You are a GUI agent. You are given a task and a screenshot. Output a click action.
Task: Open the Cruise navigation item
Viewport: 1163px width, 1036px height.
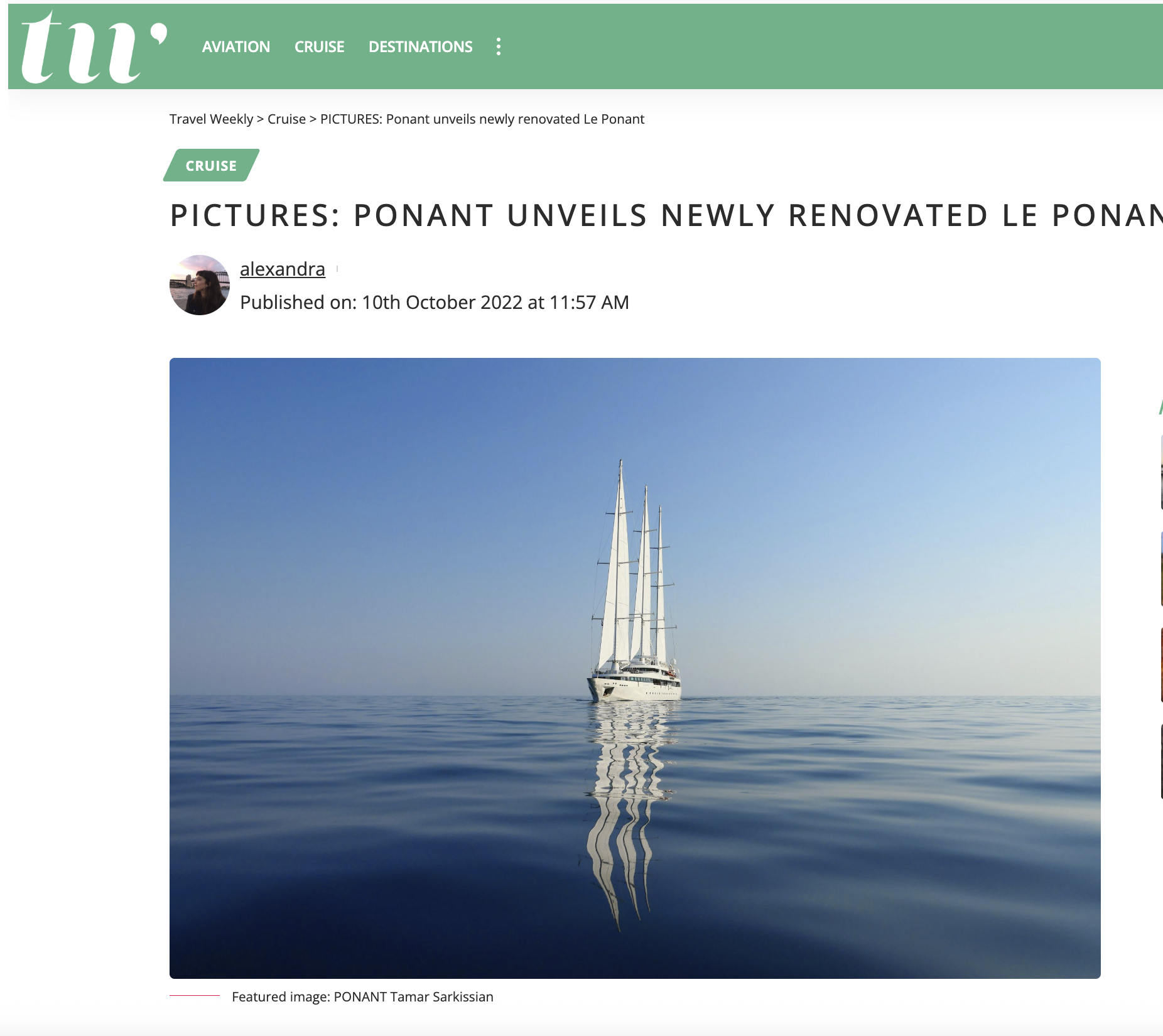pyautogui.click(x=320, y=47)
